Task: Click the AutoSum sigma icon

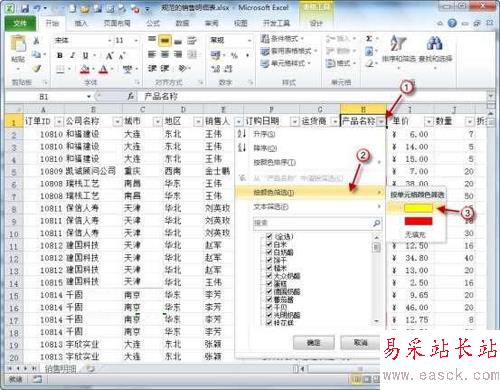Action: click(369, 39)
